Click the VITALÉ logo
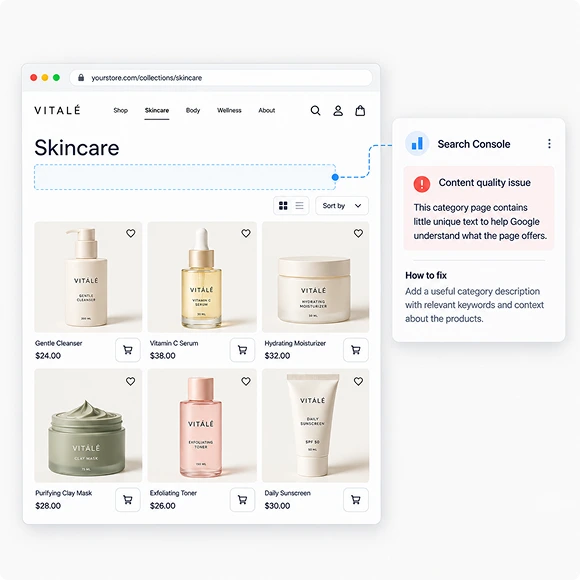 (57, 110)
